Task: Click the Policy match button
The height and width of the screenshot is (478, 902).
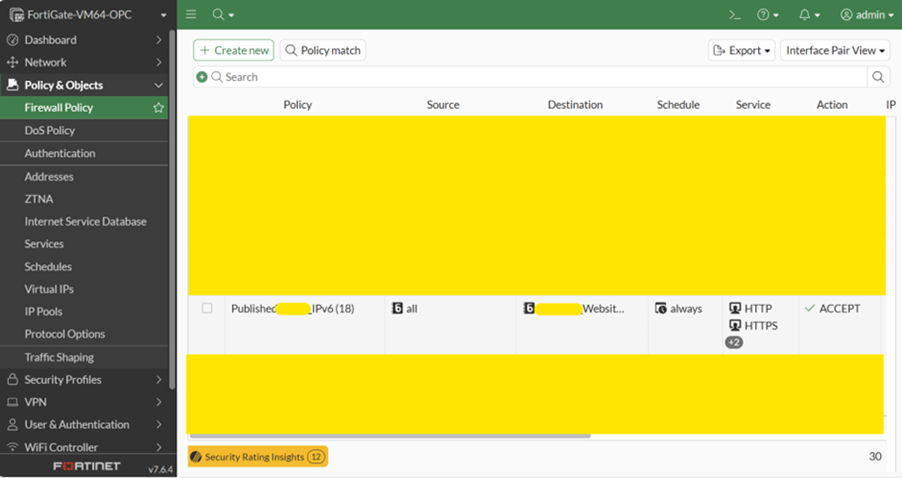Action: (x=323, y=50)
